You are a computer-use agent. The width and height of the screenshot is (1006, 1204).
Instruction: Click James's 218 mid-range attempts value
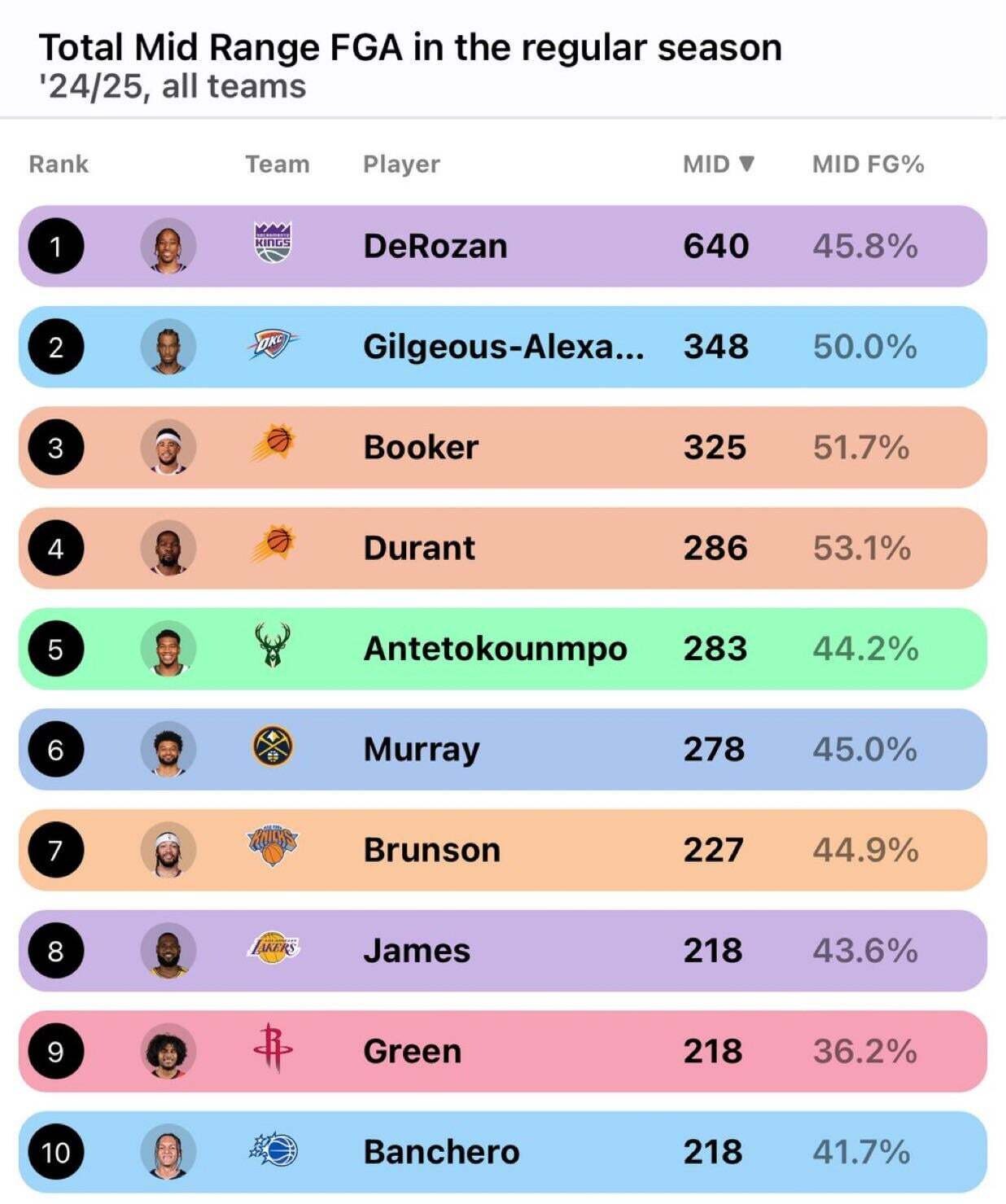[713, 951]
